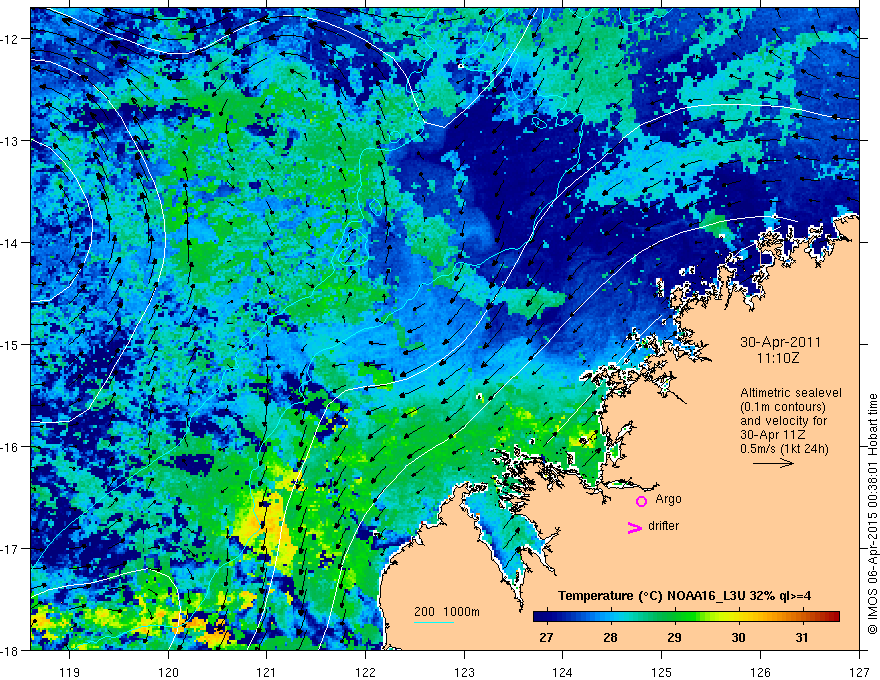Click the color bar label '30'
Viewport: 880px width, 680px height.
[x=738, y=637]
